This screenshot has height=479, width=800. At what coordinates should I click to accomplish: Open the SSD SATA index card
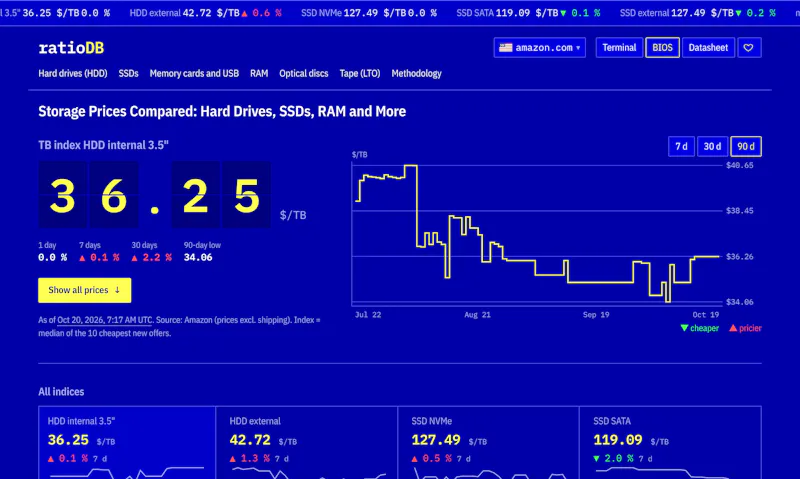click(x=670, y=442)
